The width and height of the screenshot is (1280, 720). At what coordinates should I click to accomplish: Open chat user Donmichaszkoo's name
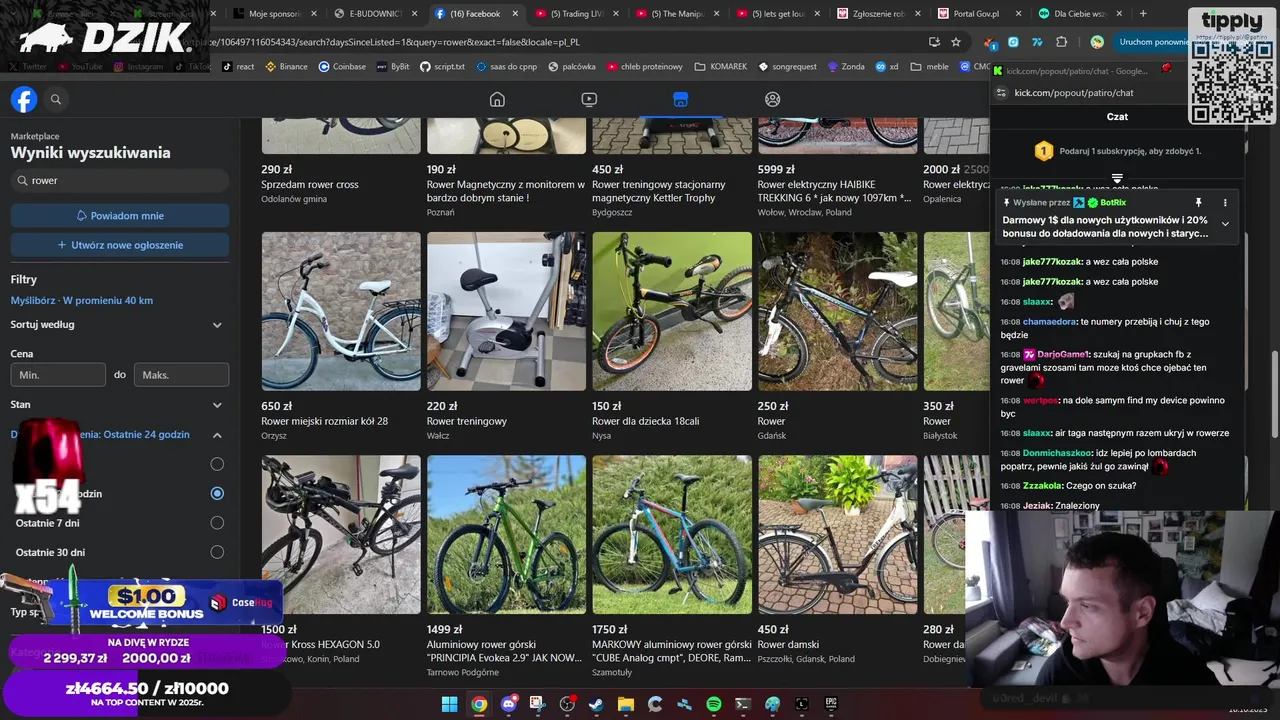1058,453
